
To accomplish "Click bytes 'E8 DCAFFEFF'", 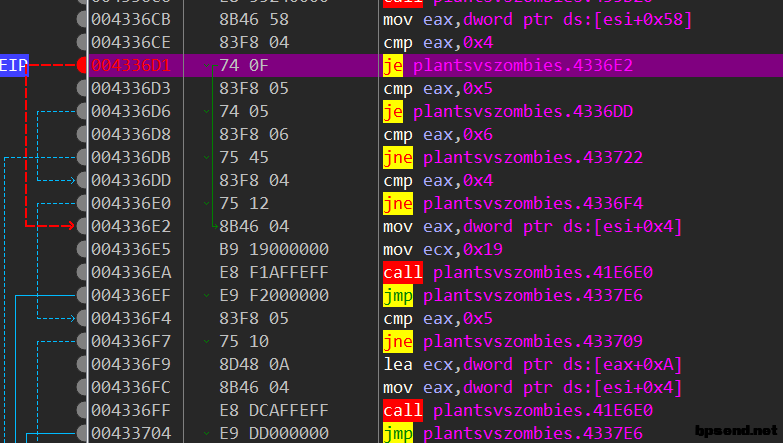I will [274, 410].
